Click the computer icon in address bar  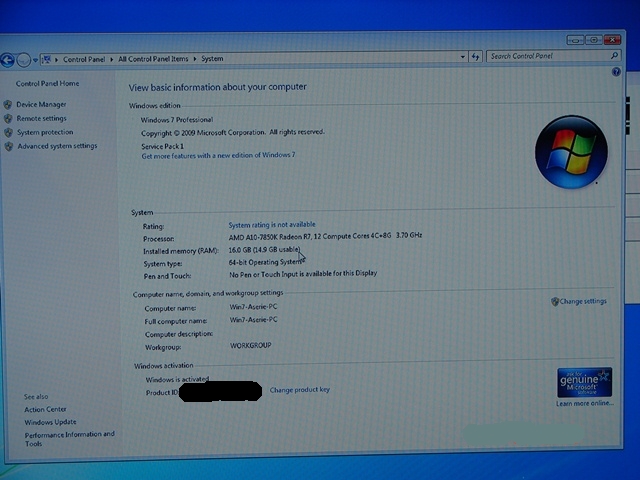pos(47,59)
